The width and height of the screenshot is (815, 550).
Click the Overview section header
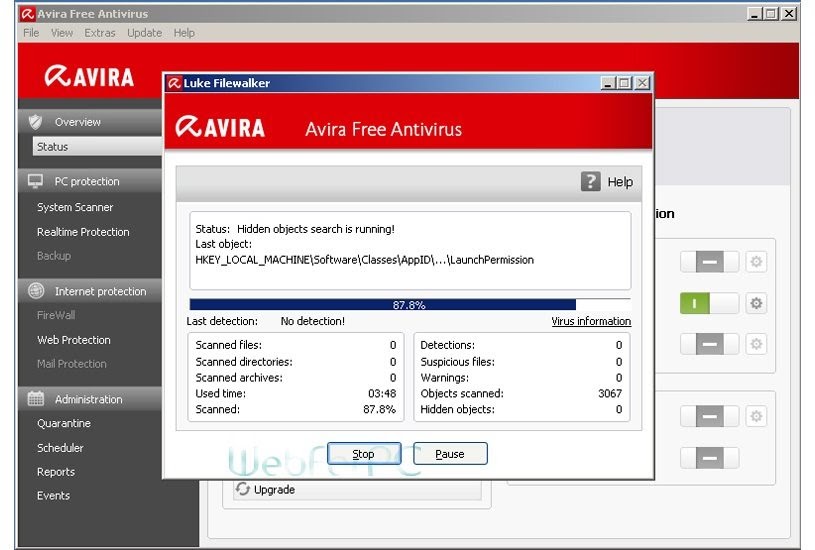[x=90, y=122]
